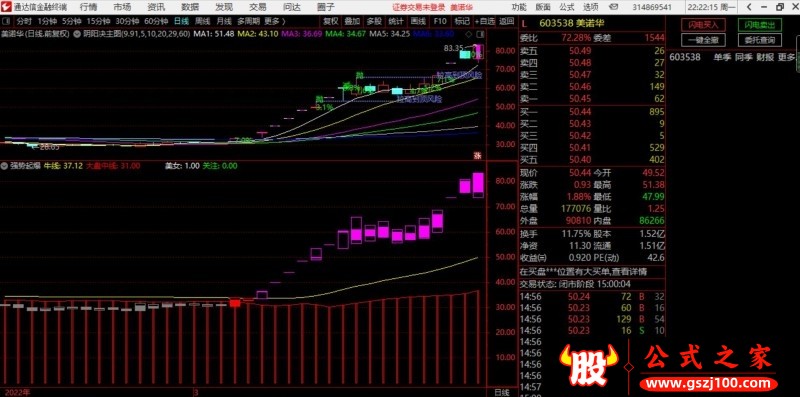Click the 多股 multi-stock button
The image size is (800, 397).
coord(374,21)
